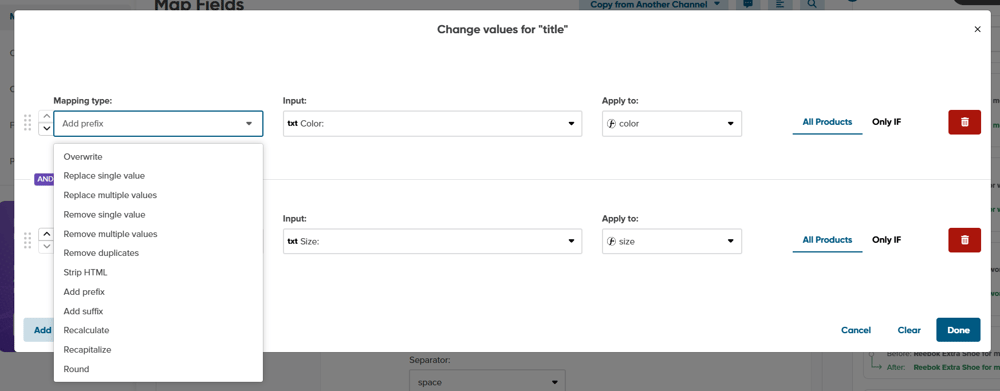Move the second rule up with arrow
The width and height of the screenshot is (1000, 391).
(46, 235)
